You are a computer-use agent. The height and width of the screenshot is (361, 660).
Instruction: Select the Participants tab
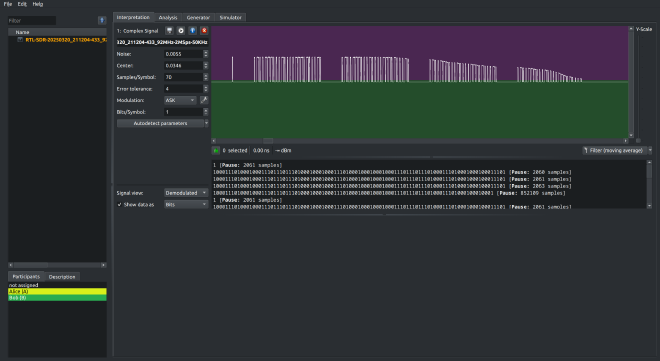(x=26, y=276)
